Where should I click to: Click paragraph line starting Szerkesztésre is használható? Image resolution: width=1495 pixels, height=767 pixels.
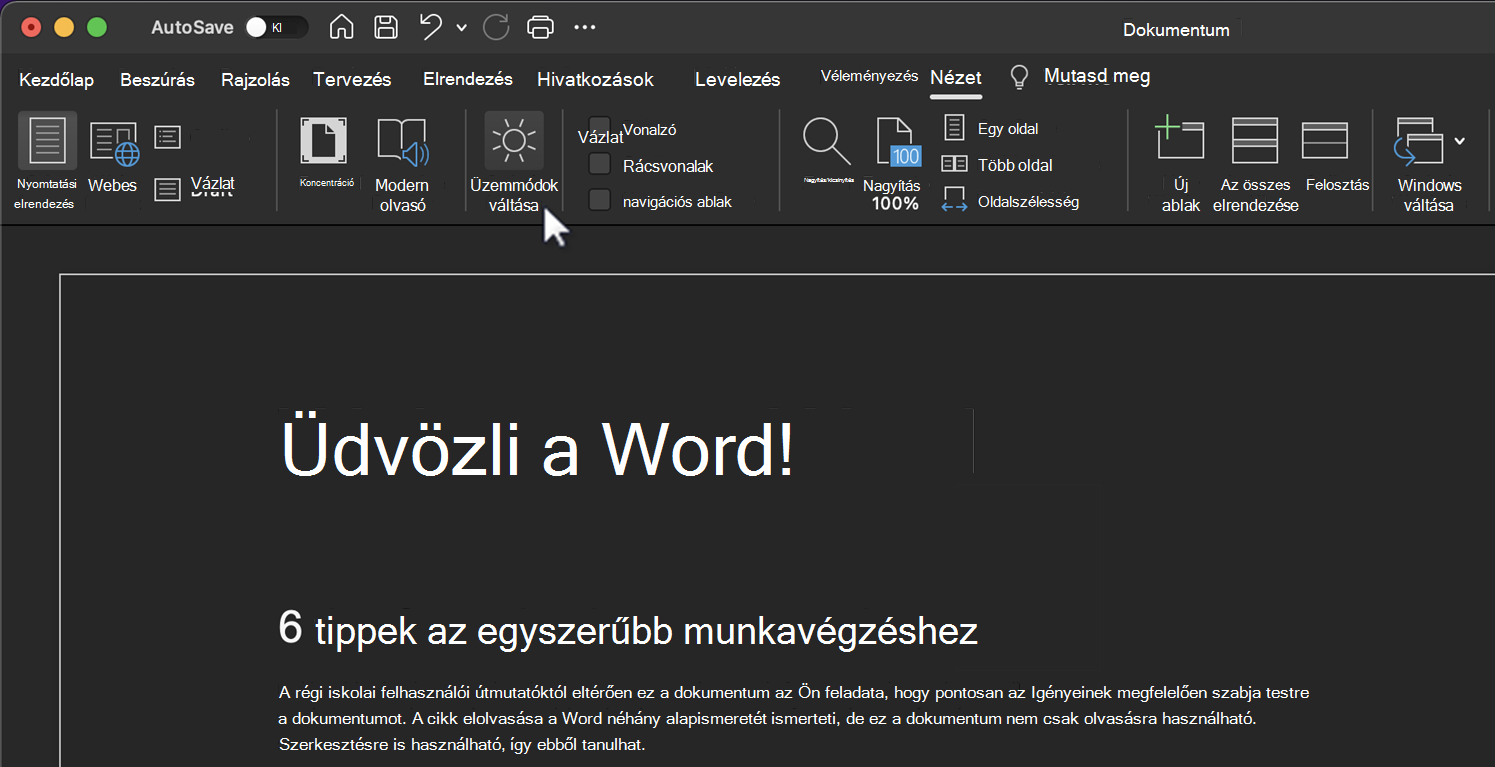pyautogui.click(x=462, y=745)
